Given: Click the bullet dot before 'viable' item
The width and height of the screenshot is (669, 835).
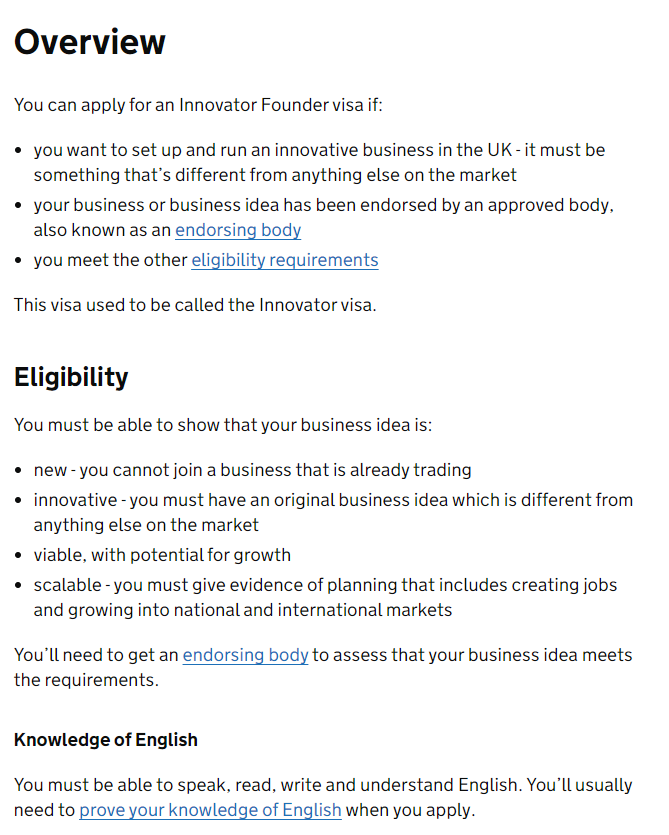Looking at the screenshot, I should (x=19, y=555).
